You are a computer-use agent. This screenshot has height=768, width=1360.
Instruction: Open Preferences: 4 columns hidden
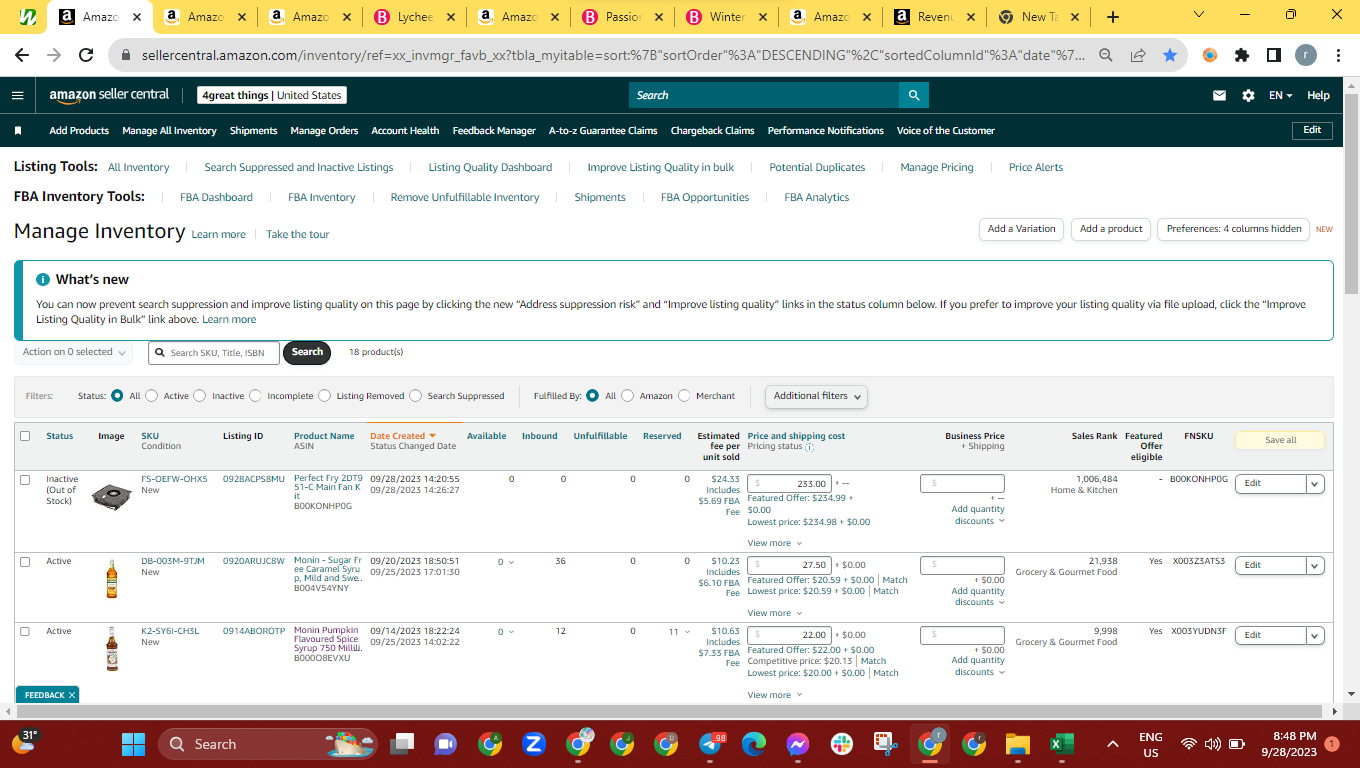point(1233,229)
